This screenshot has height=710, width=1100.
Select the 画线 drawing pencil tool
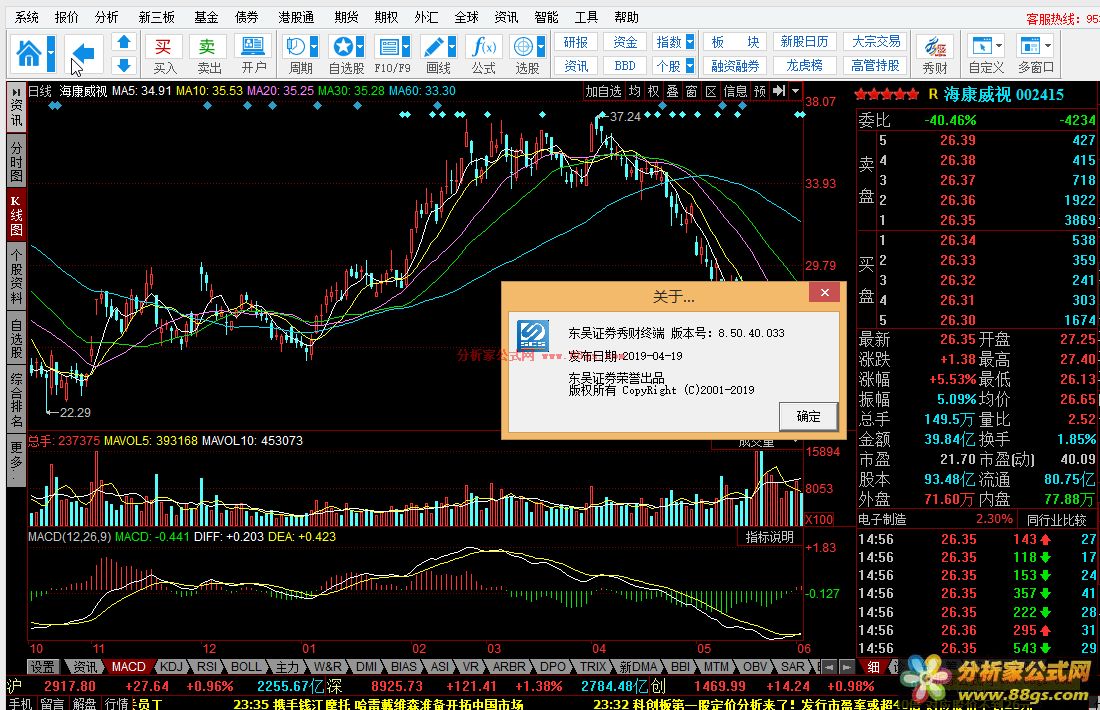coord(434,47)
